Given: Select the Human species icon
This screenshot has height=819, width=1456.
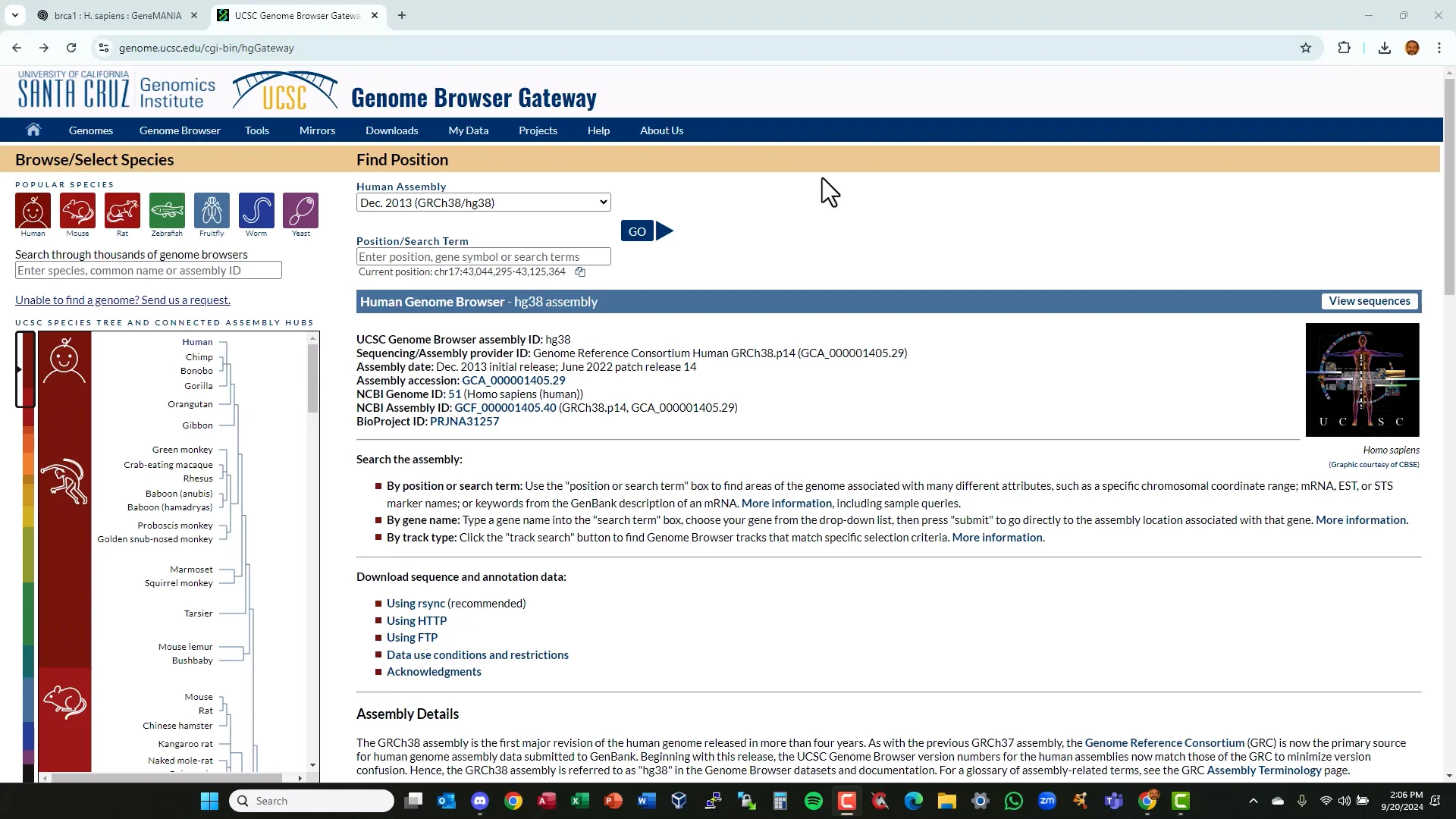Looking at the screenshot, I should pos(33,211).
